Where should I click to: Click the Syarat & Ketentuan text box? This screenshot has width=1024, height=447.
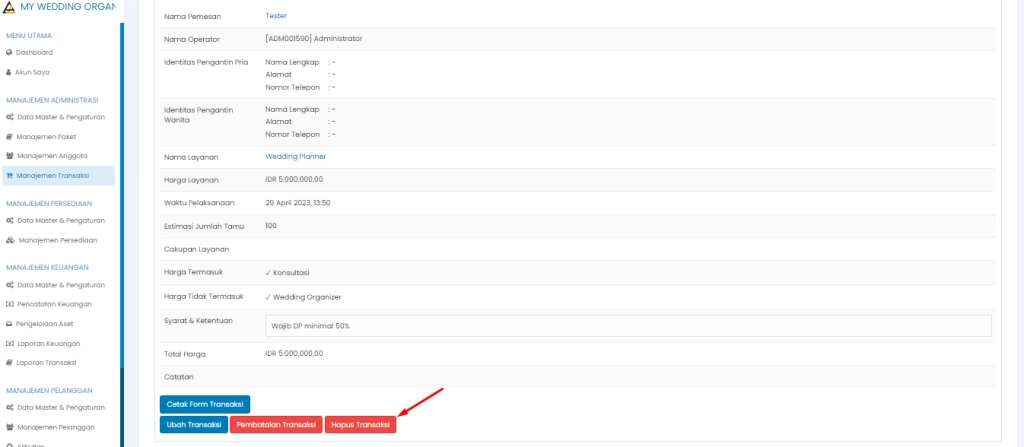[x=627, y=326]
